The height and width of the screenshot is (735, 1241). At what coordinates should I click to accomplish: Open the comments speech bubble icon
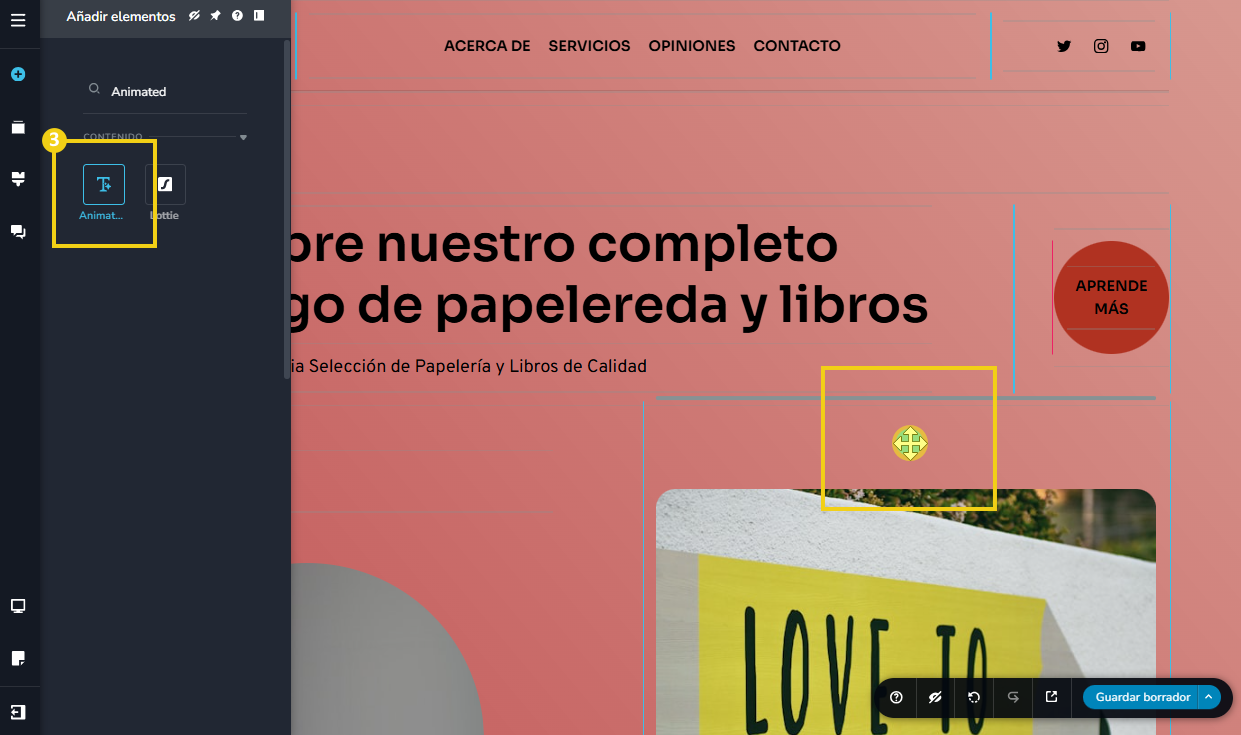point(18,232)
